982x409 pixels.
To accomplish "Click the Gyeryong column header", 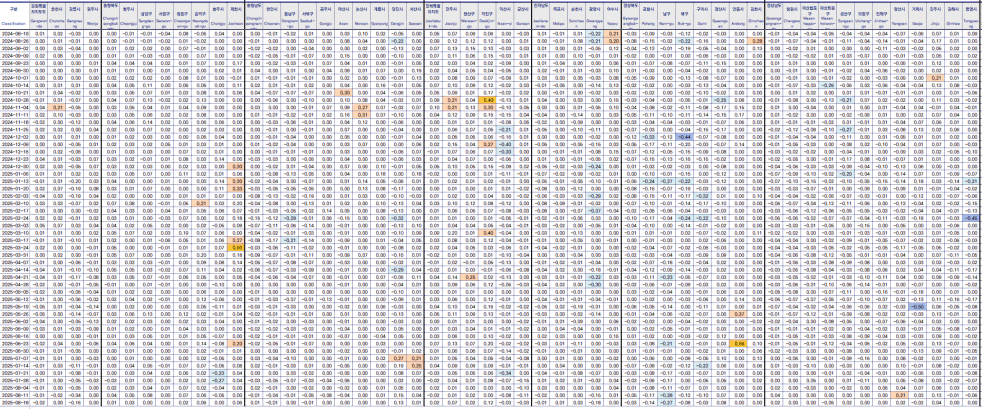I will pos(380,16).
